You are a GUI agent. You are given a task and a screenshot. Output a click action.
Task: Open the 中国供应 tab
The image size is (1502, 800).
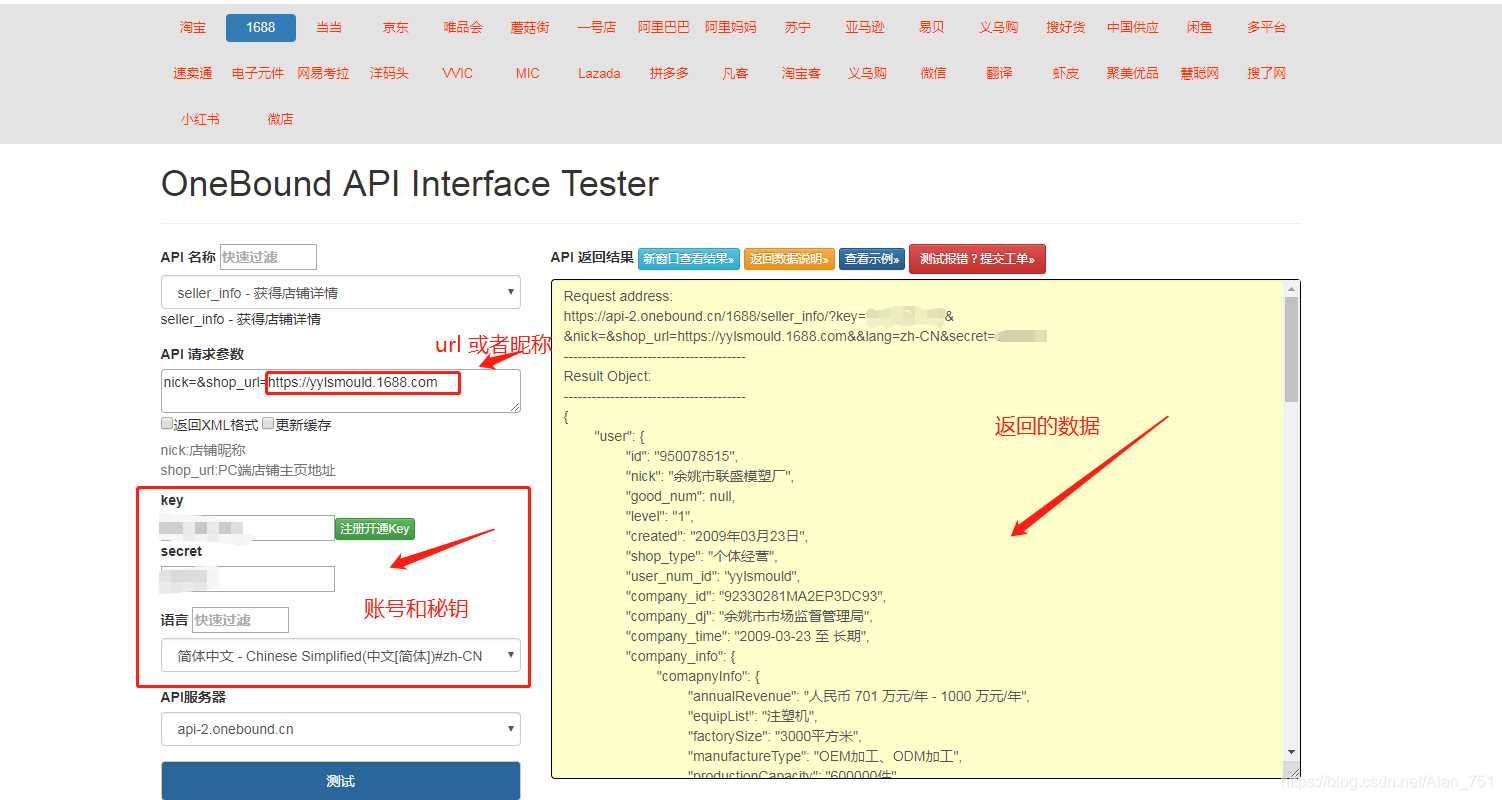point(1133,28)
